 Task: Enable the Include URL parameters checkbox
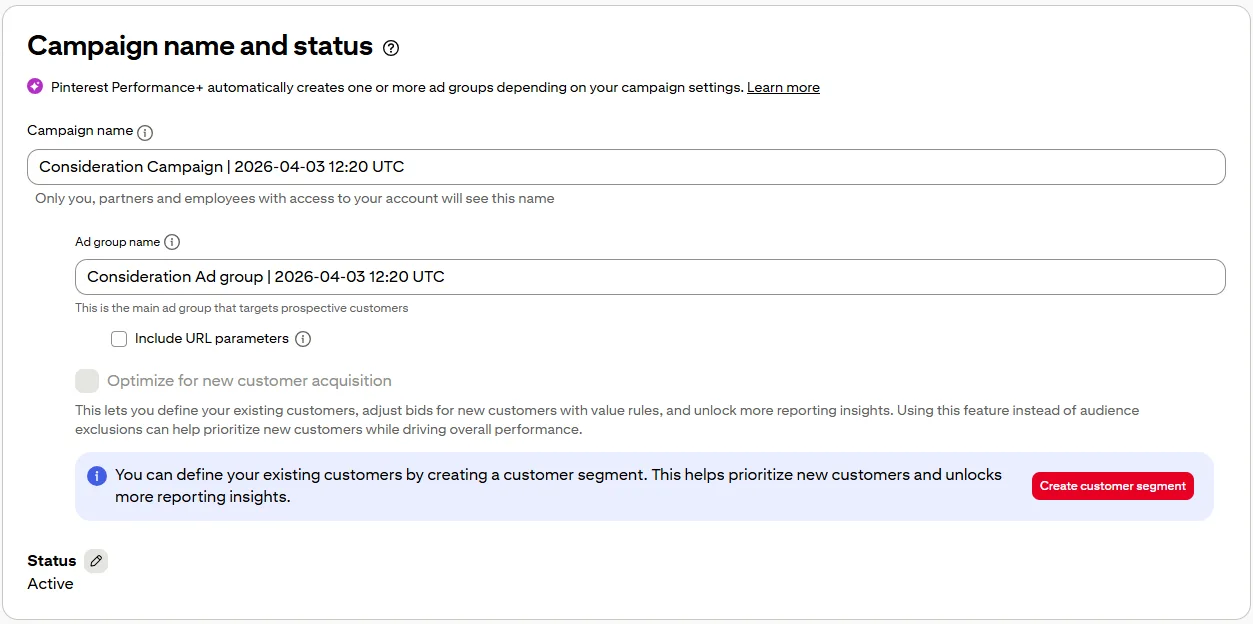click(x=119, y=339)
